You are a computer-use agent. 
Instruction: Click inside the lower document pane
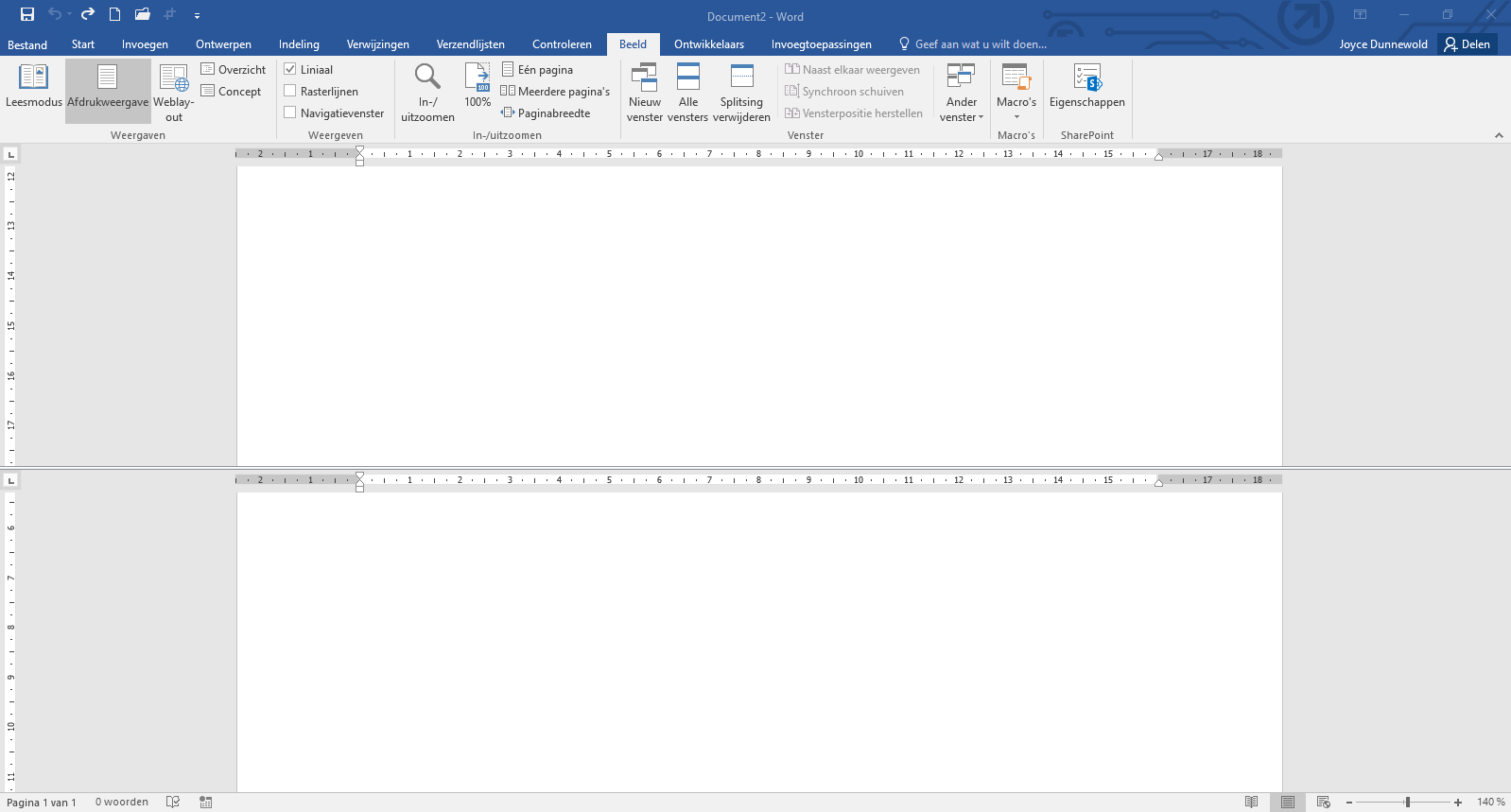pos(759,642)
